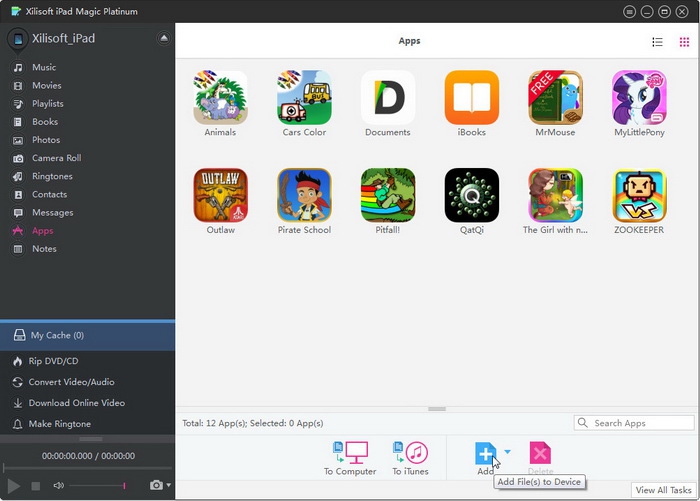The image size is (700, 501).
Task: Click the search magnifier icon
Action: [583, 422]
